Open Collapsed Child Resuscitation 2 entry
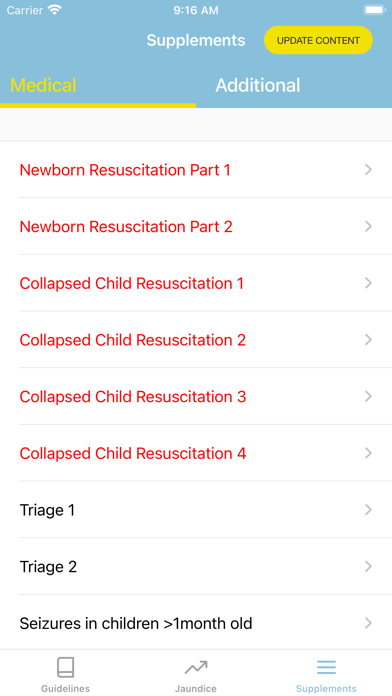This screenshot has width=392, height=696. click(196, 340)
